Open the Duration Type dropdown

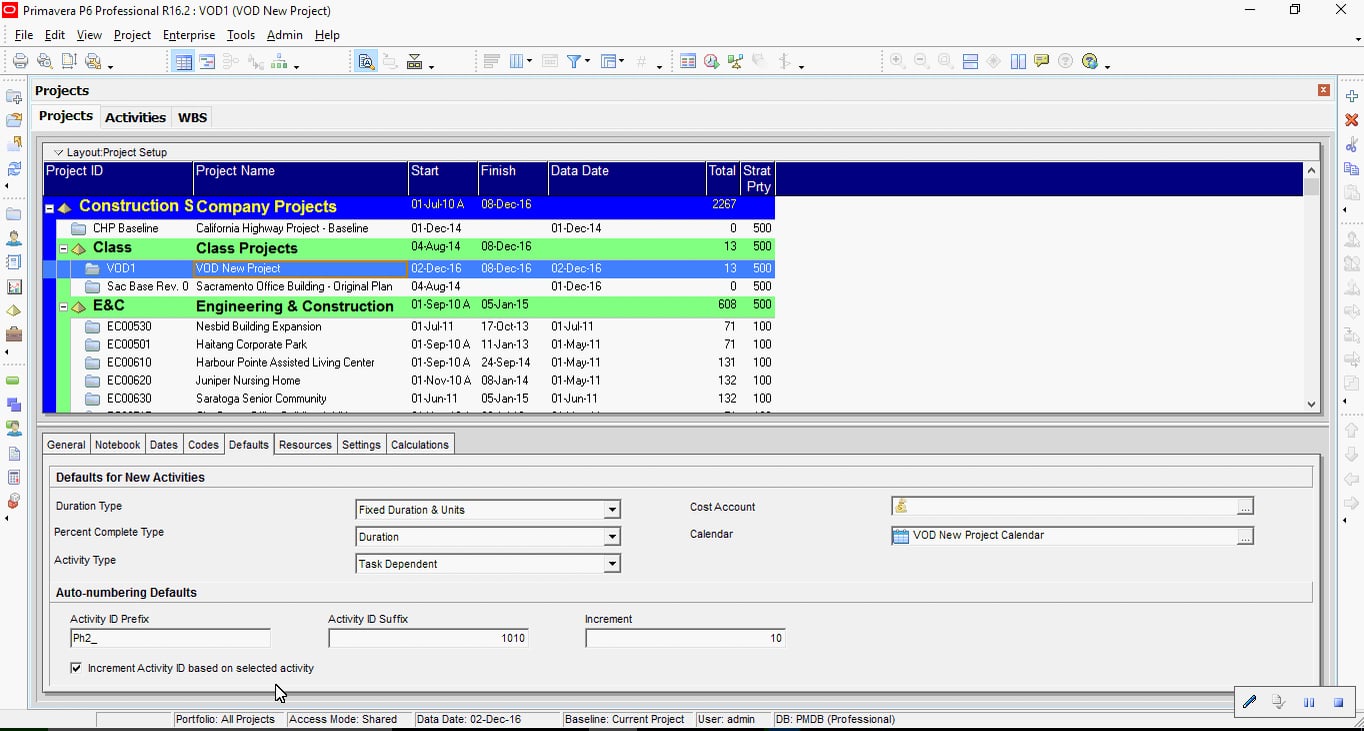[x=611, y=510]
